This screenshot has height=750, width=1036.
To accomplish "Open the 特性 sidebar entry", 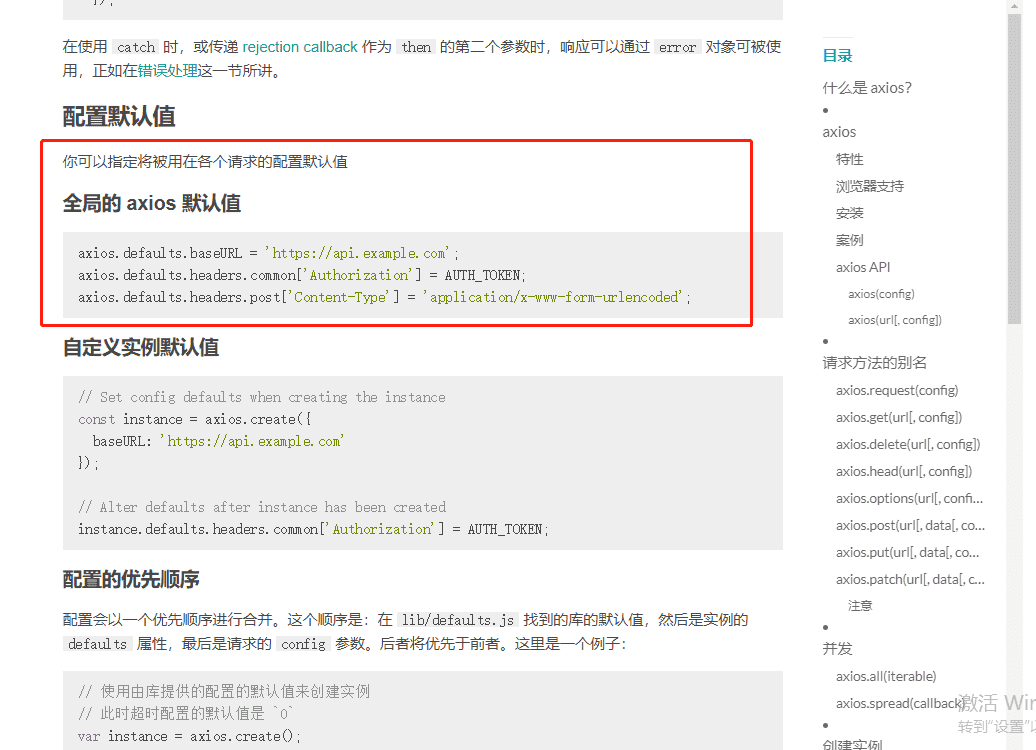I will [850, 159].
